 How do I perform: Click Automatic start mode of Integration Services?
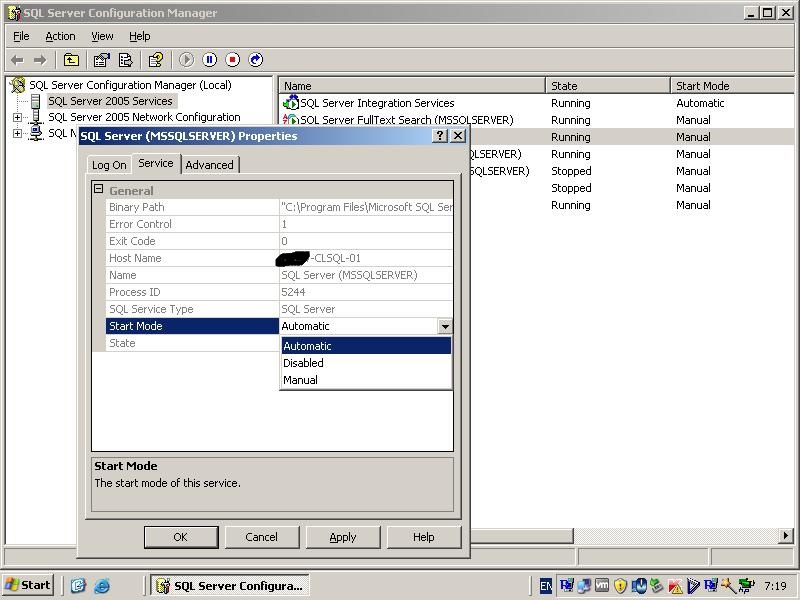tap(700, 103)
